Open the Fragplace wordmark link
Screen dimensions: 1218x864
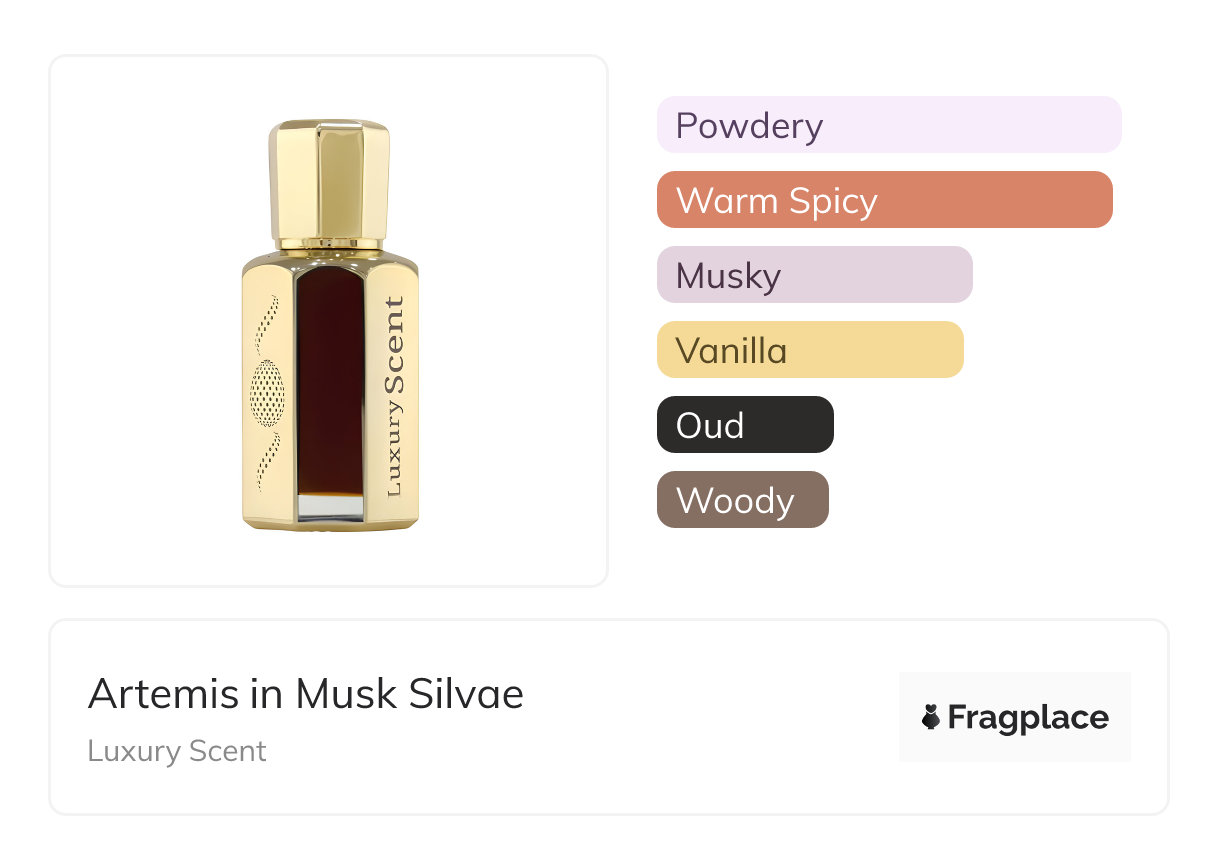[1027, 717]
